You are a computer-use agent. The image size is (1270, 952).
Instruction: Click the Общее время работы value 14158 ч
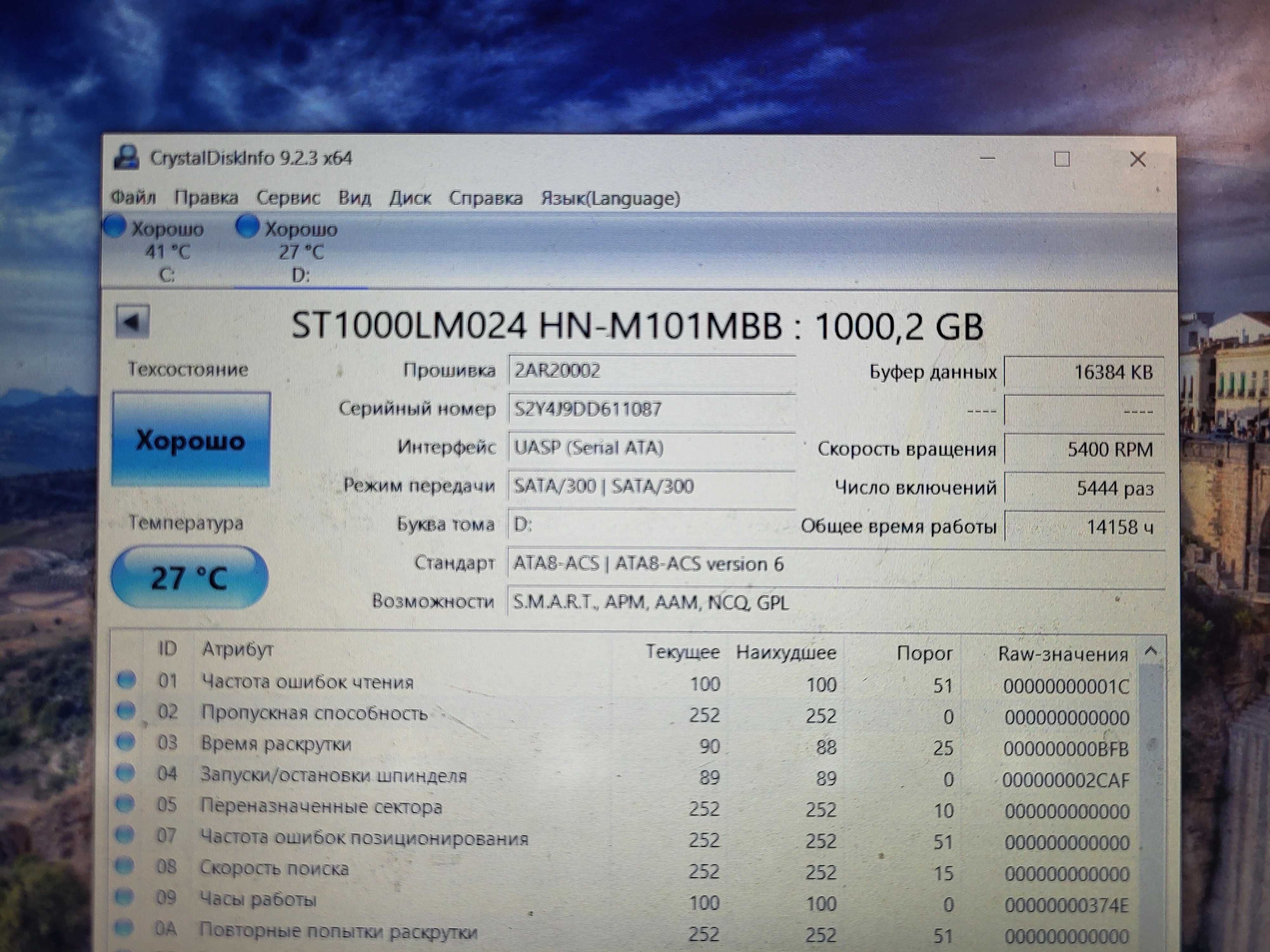coord(1084,527)
